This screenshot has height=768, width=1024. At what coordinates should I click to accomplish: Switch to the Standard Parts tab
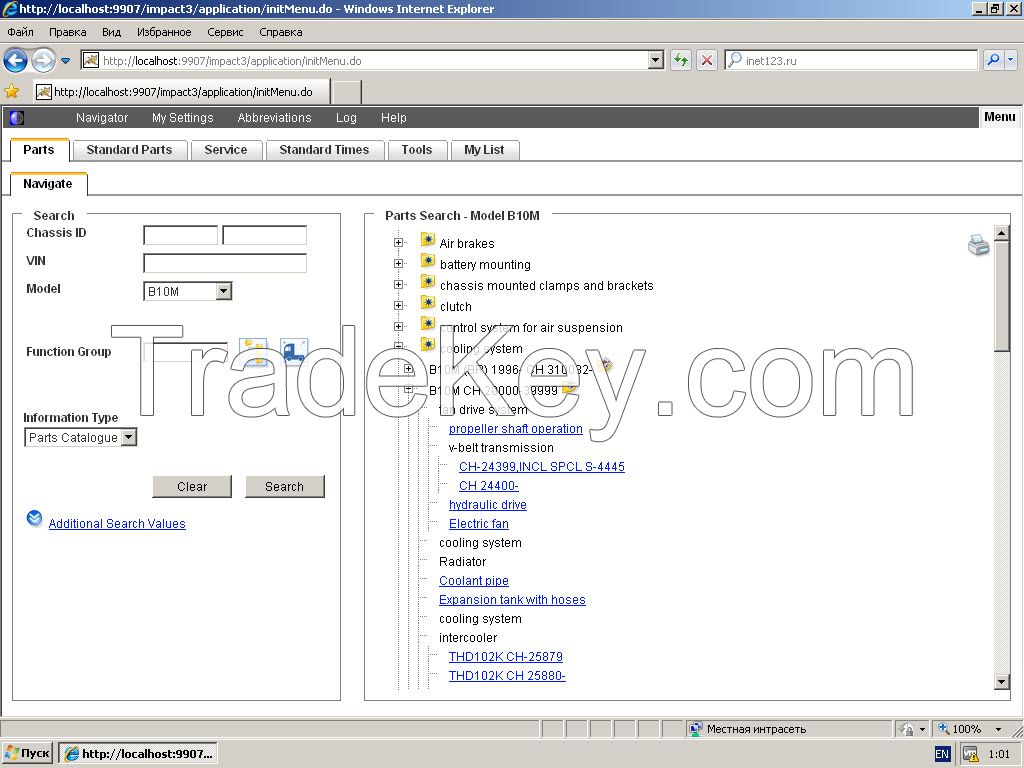pyautogui.click(x=129, y=150)
